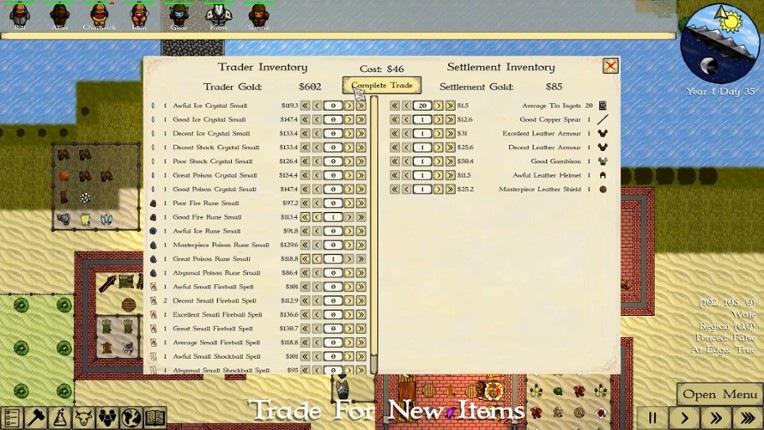Click the Complete Trade button

(381, 86)
